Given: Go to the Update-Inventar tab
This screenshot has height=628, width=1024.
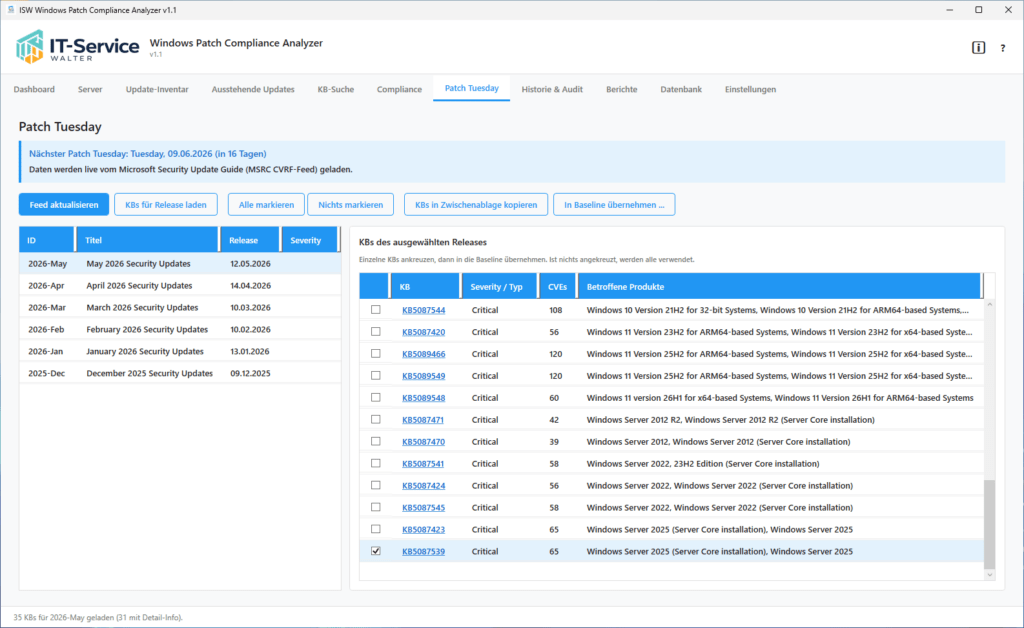Looking at the screenshot, I should pos(157,89).
